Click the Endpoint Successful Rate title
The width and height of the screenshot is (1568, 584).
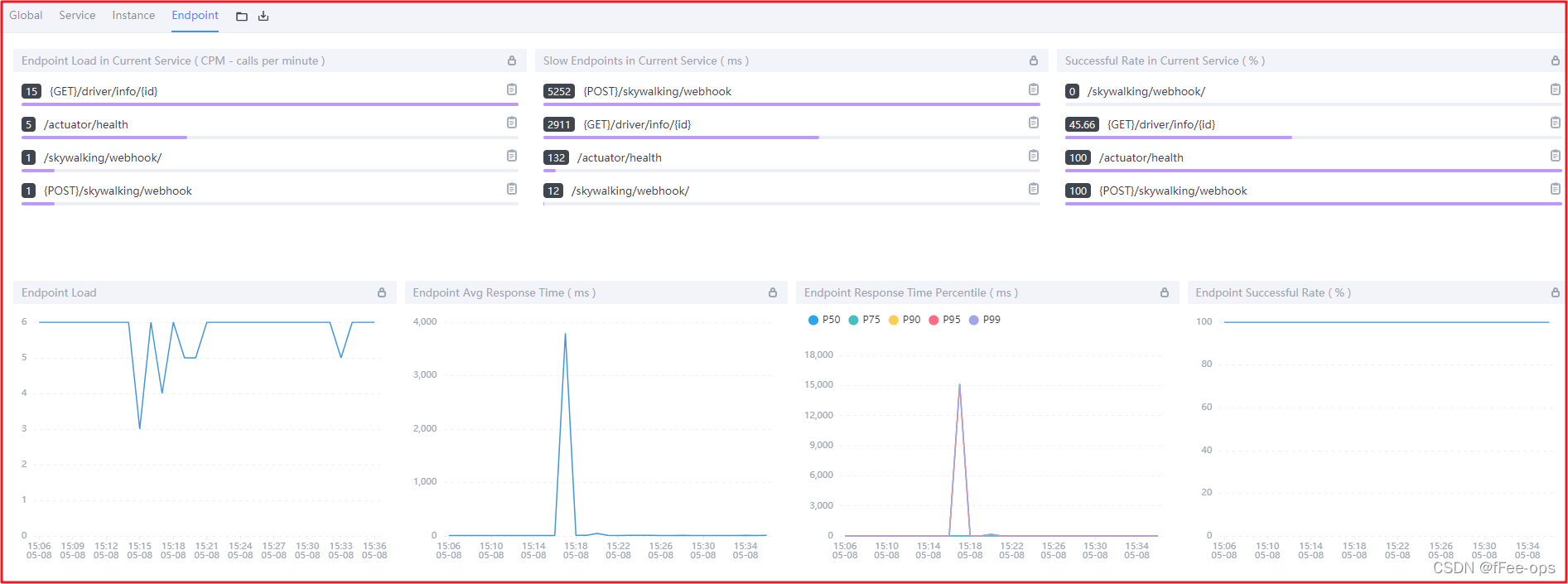pos(1273,292)
